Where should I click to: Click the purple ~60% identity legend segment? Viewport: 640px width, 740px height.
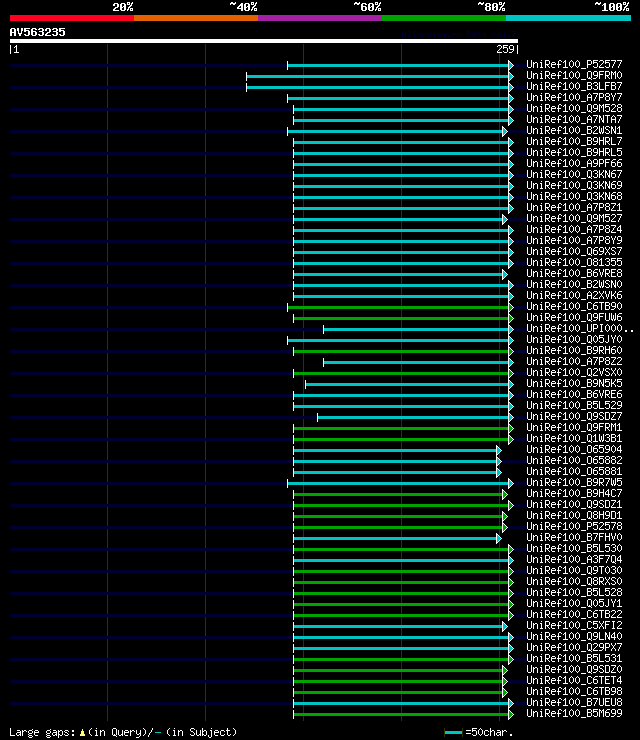point(320,18)
